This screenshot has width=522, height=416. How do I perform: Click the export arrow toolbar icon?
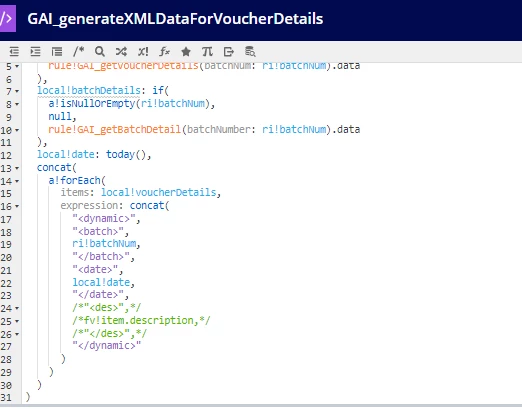click(229, 52)
